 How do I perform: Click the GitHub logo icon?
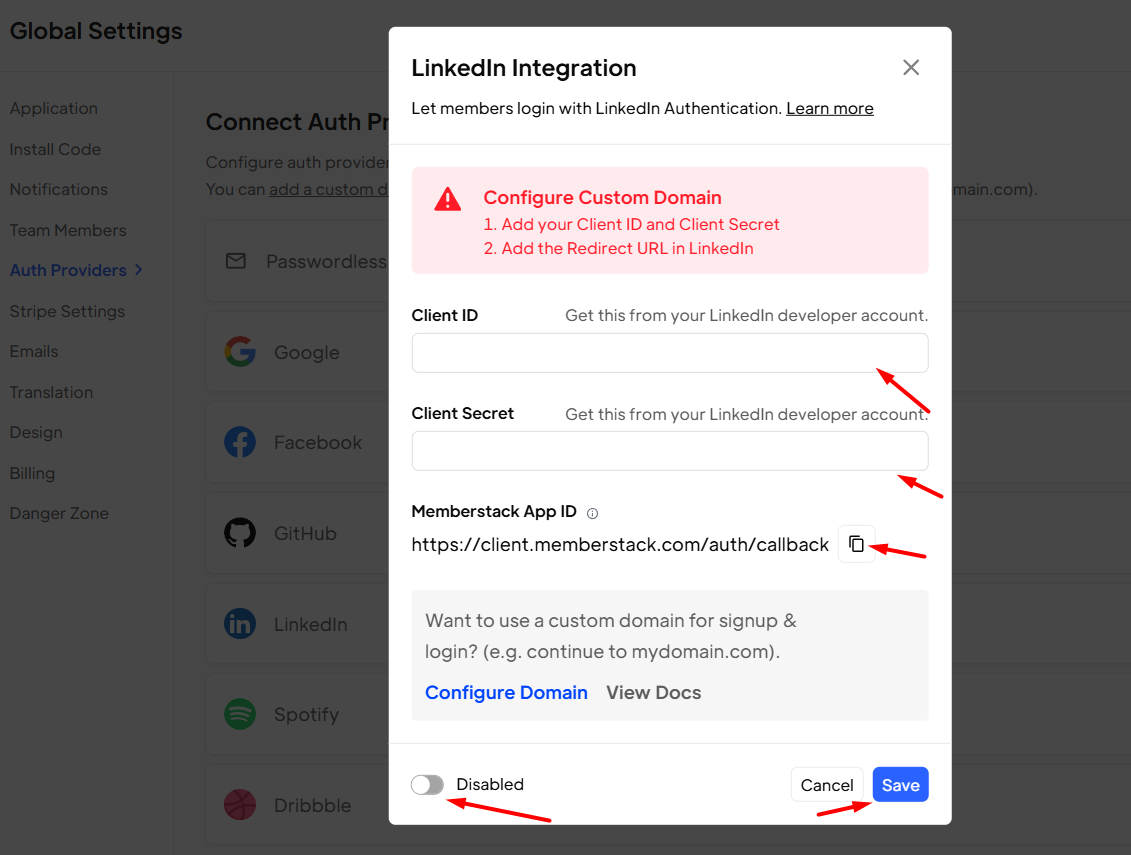[240, 533]
